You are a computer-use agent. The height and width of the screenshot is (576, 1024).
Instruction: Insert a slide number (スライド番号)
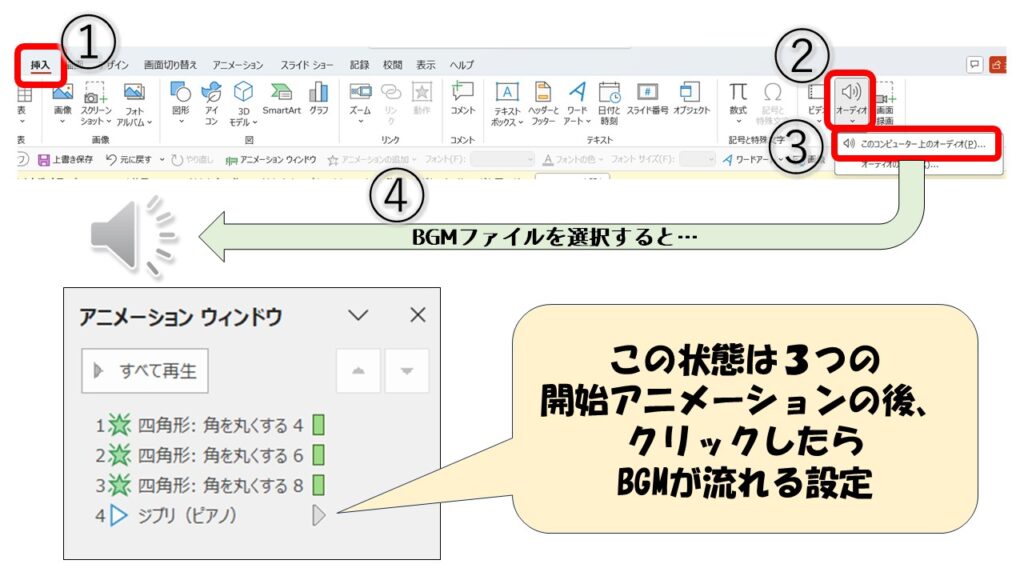click(647, 98)
